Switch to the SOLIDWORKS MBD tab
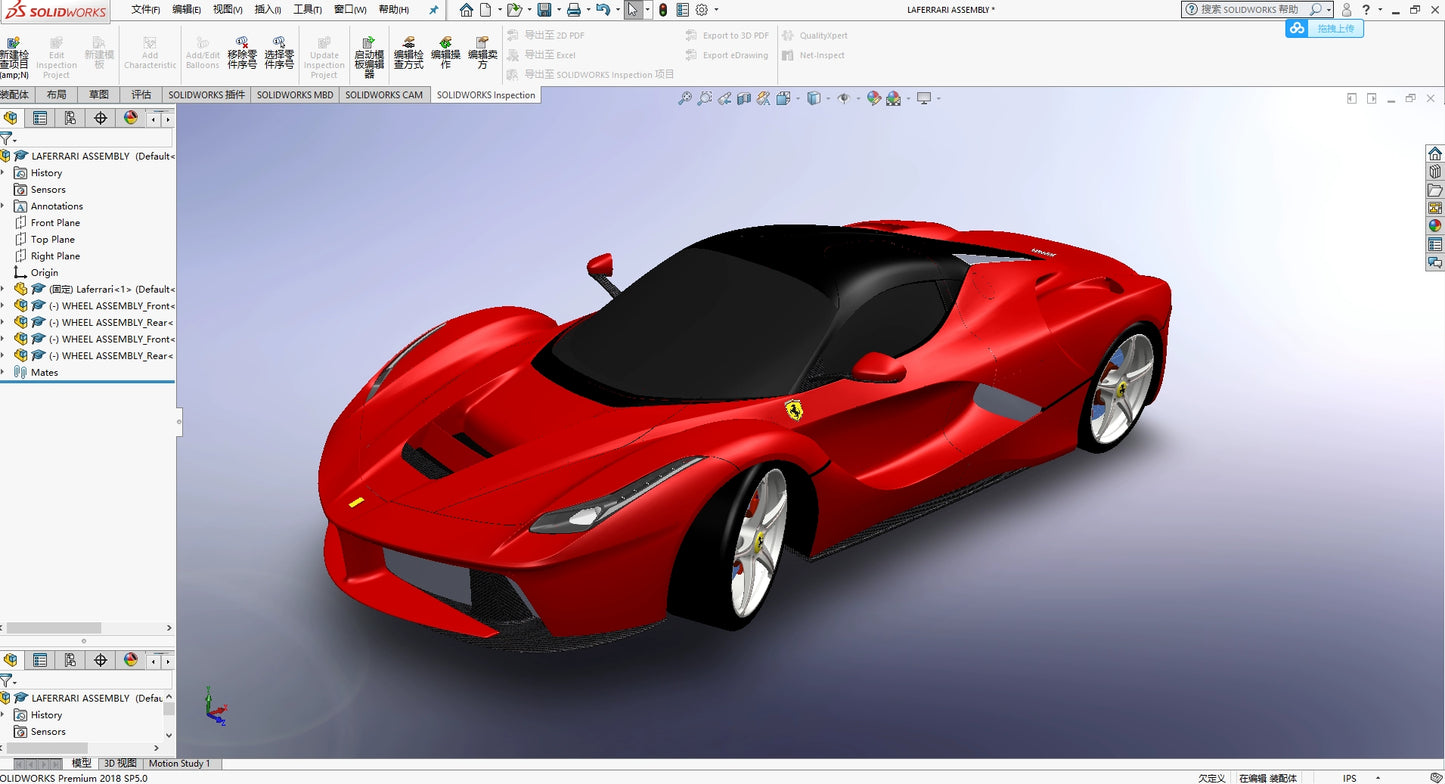1445x784 pixels. tap(295, 95)
